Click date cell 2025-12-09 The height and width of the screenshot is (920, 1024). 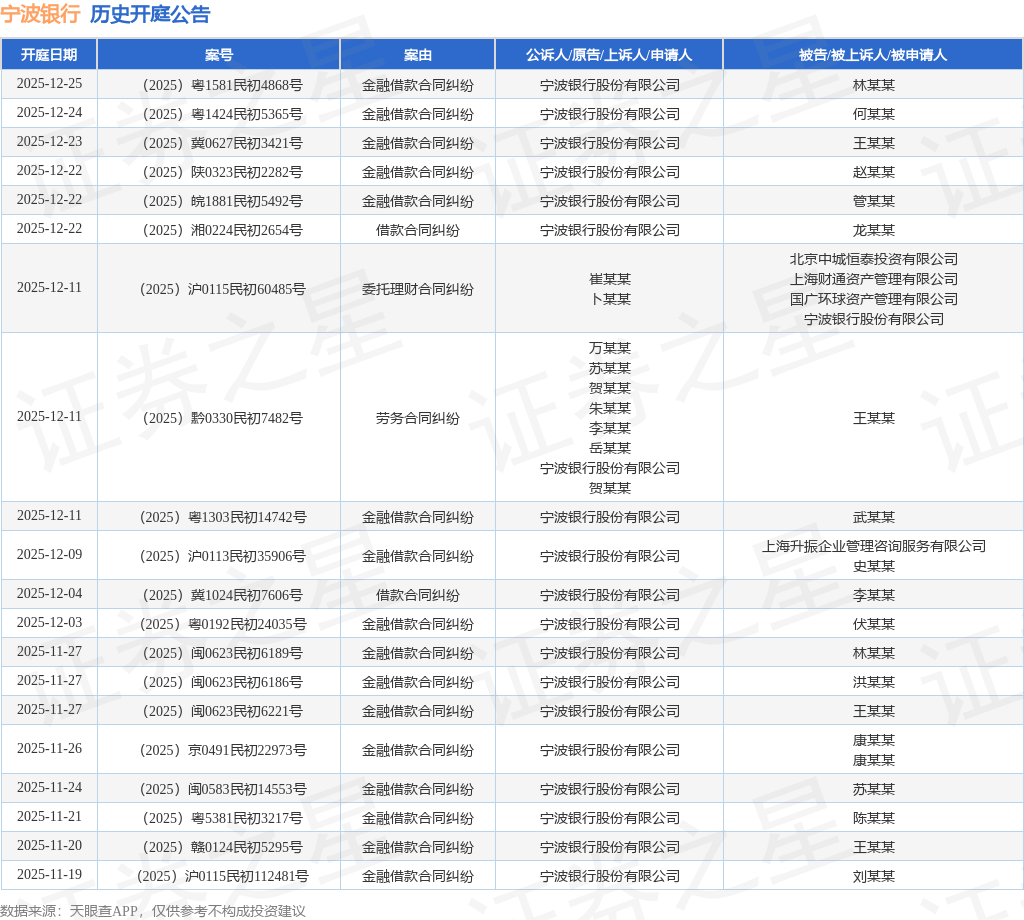coord(49,554)
